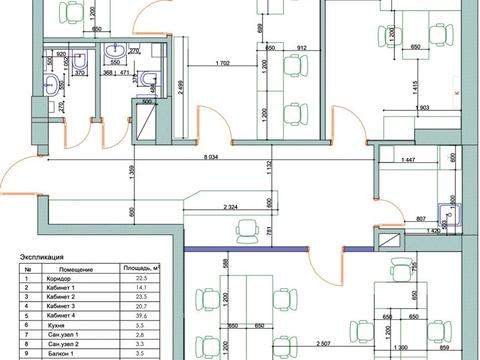This screenshot has width=480, height=360.
Task: Click the 'Коридор' row label
Action: coord(59,278)
